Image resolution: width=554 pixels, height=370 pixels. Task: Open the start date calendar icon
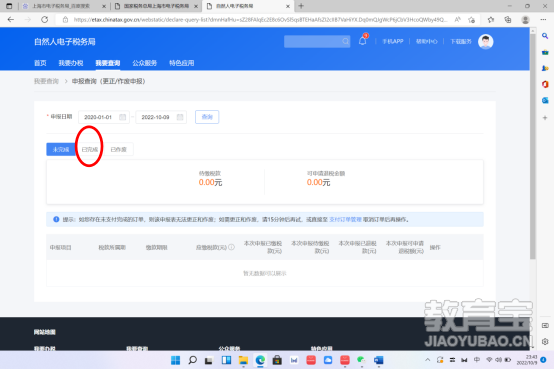(x=122, y=117)
